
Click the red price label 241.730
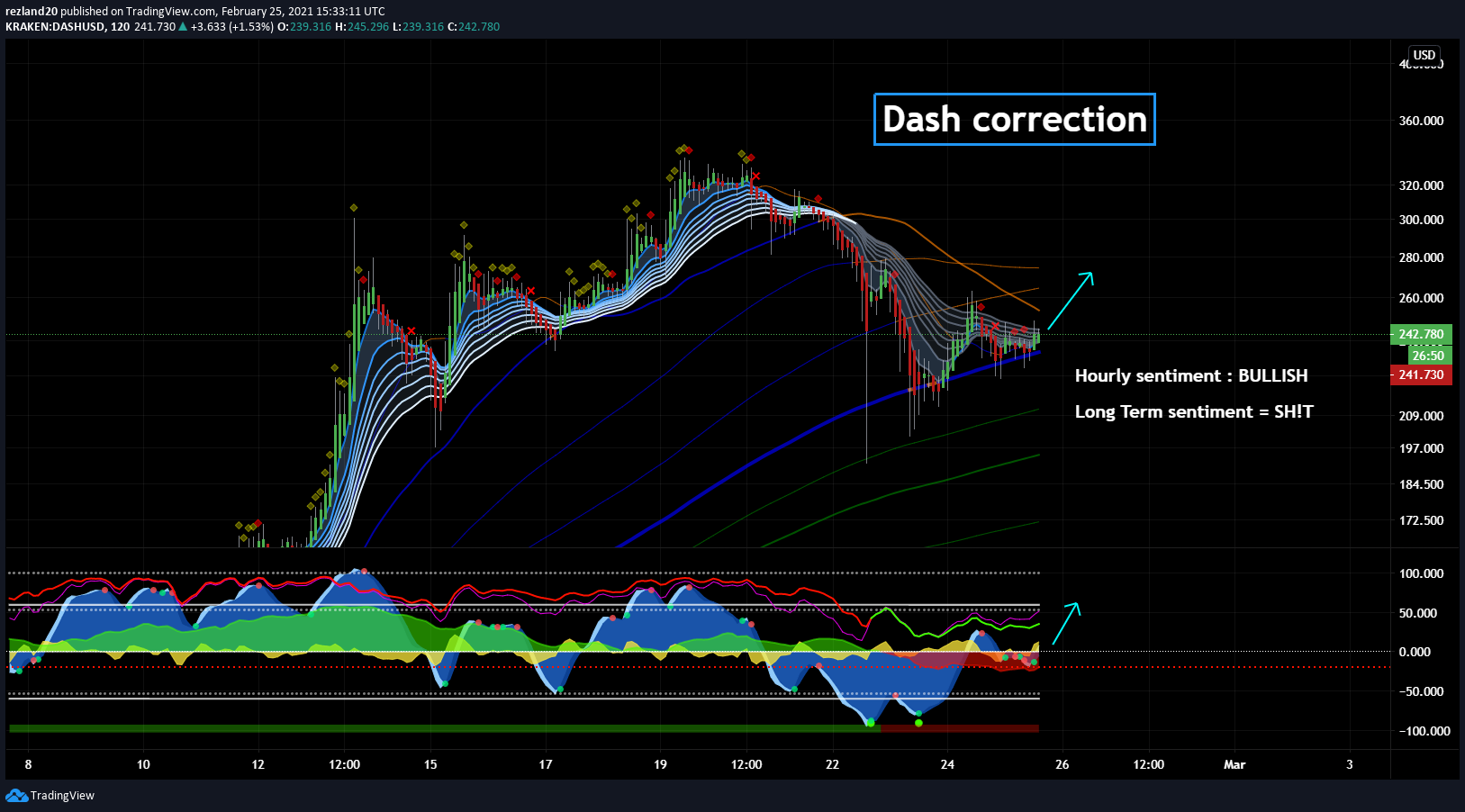[x=1421, y=374]
